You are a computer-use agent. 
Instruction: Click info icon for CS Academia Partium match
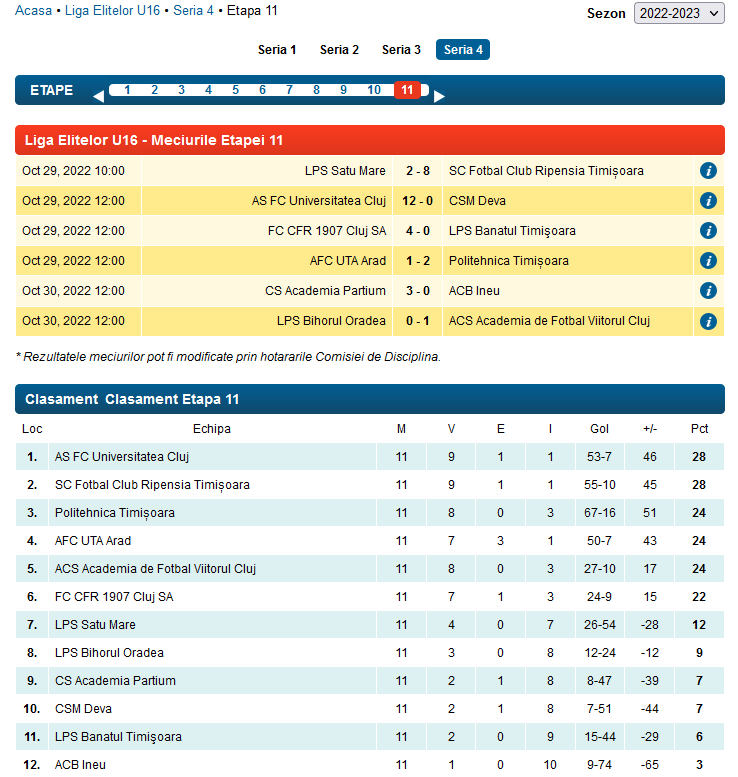708,291
